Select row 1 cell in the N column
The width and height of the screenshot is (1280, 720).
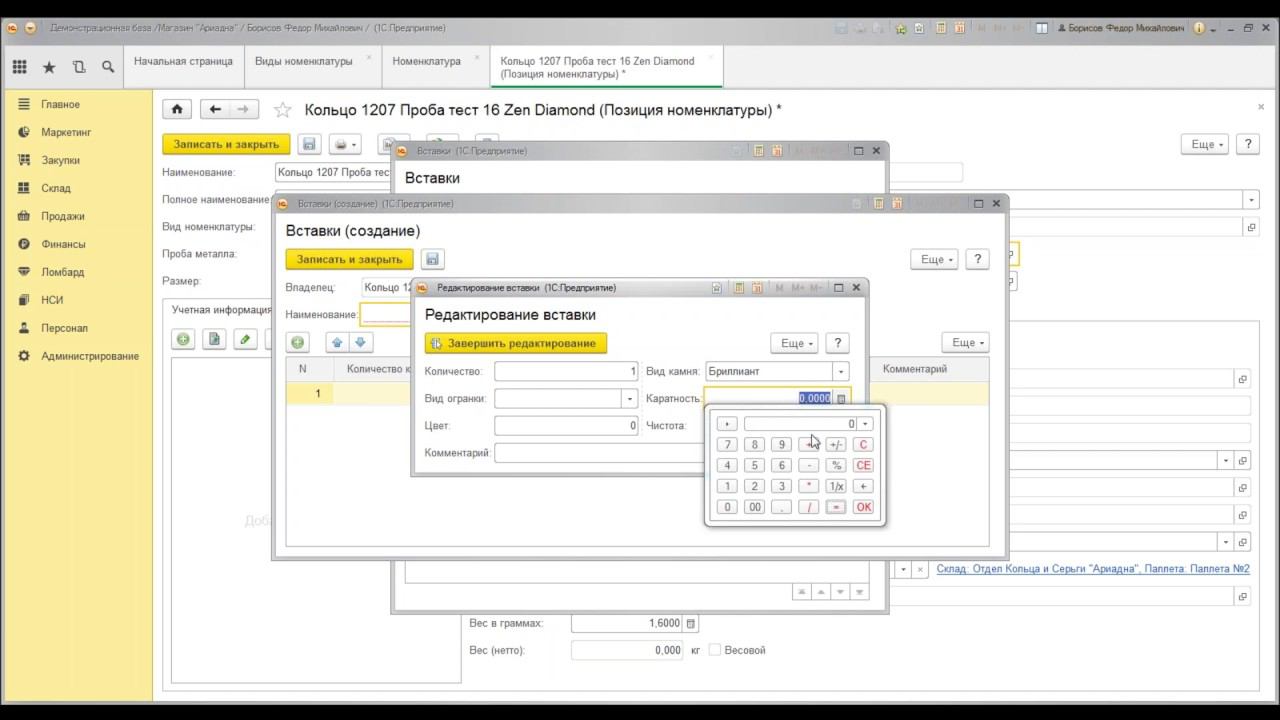(x=310, y=393)
